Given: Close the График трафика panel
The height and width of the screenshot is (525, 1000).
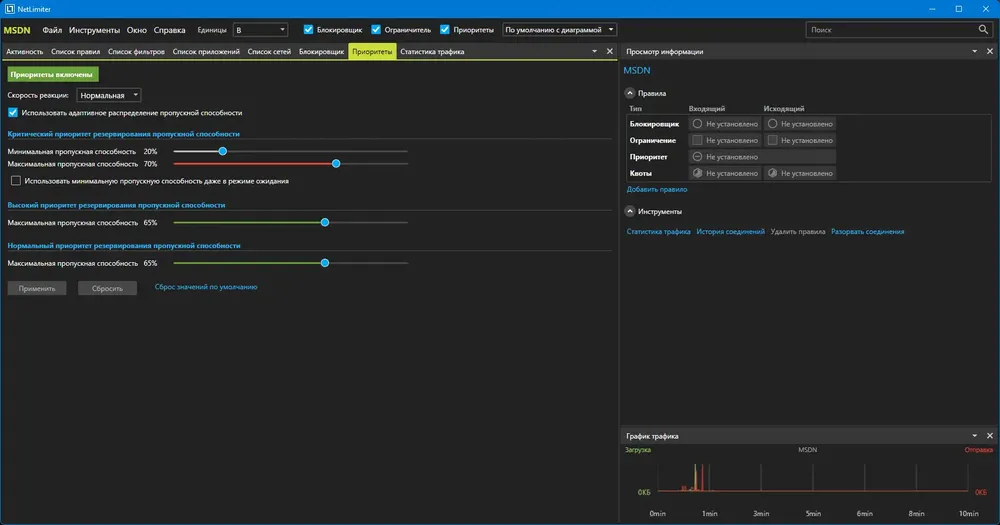Looking at the screenshot, I should coord(990,436).
